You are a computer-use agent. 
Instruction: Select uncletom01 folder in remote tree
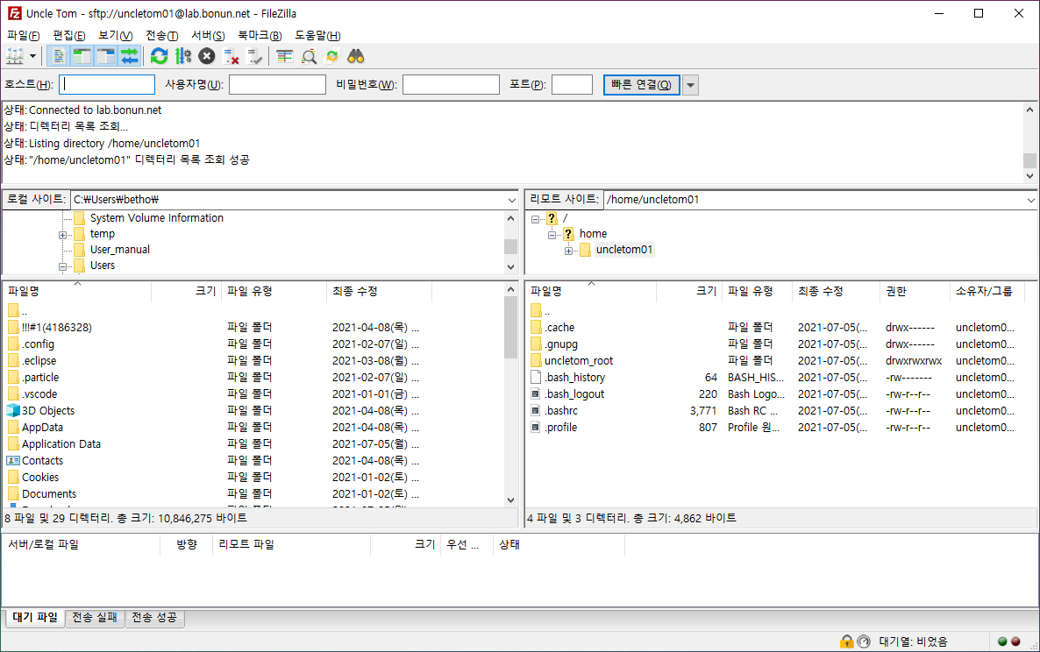pyautogui.click(x=624, y=249)
